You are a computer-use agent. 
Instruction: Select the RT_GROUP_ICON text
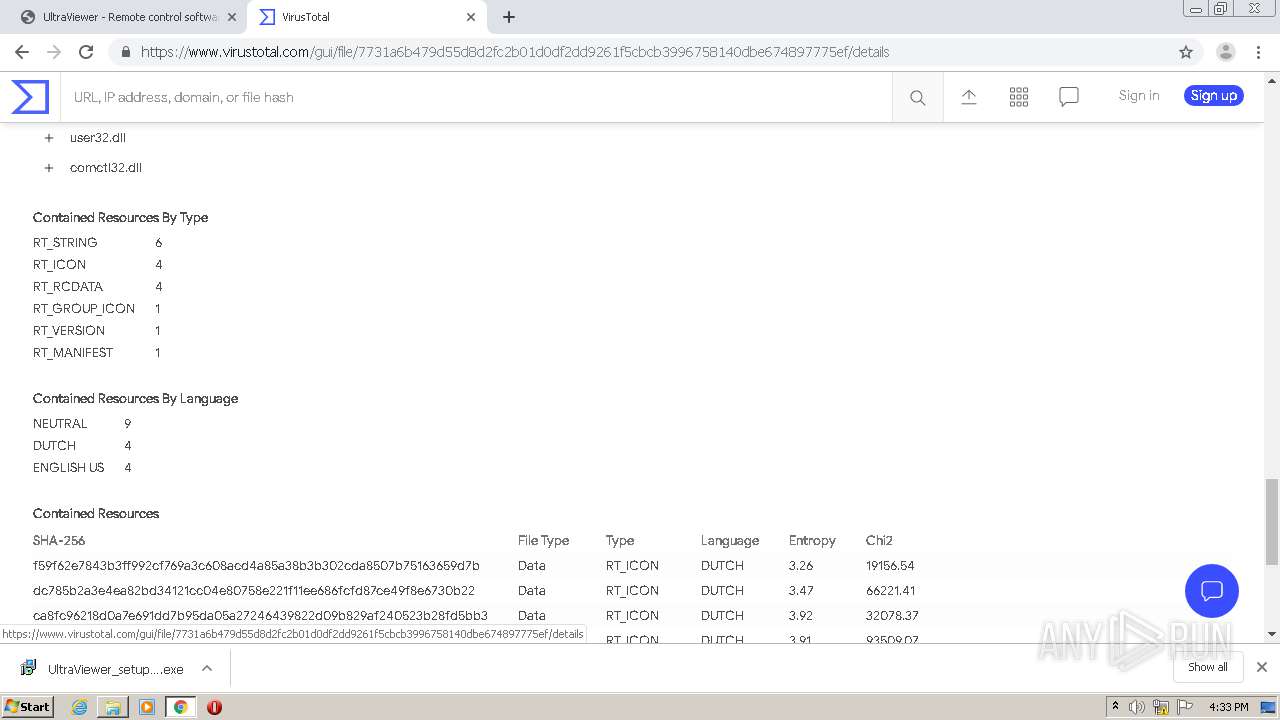(x=84, y=309)
